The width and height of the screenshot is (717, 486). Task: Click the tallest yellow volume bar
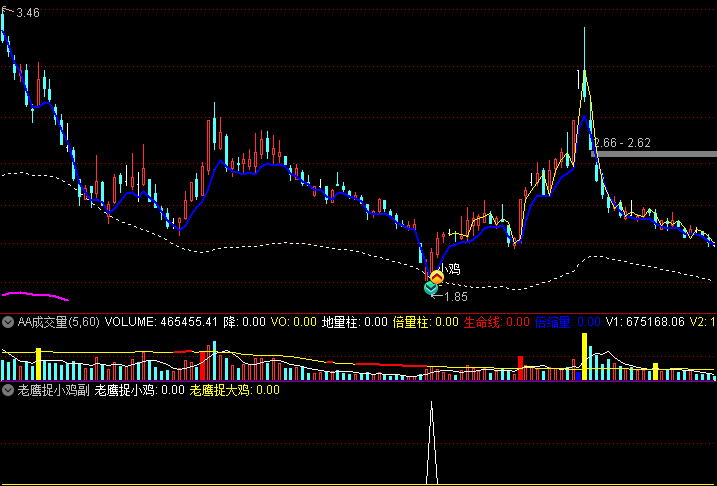coord(584,357)
